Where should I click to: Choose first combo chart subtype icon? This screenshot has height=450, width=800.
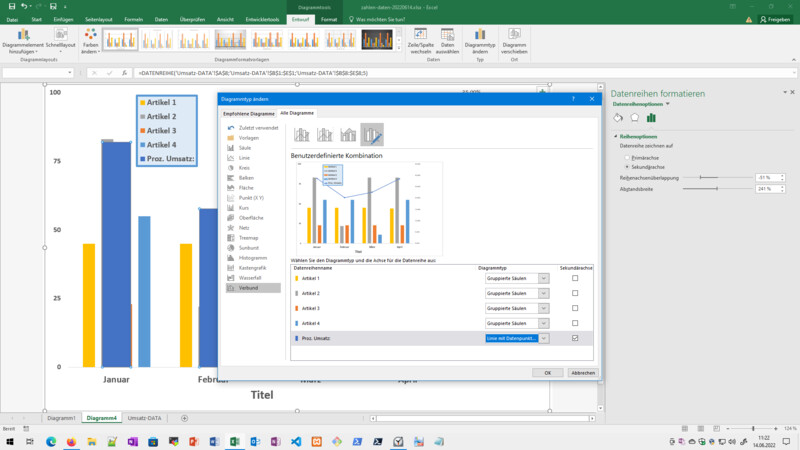(x=302, y=135)
